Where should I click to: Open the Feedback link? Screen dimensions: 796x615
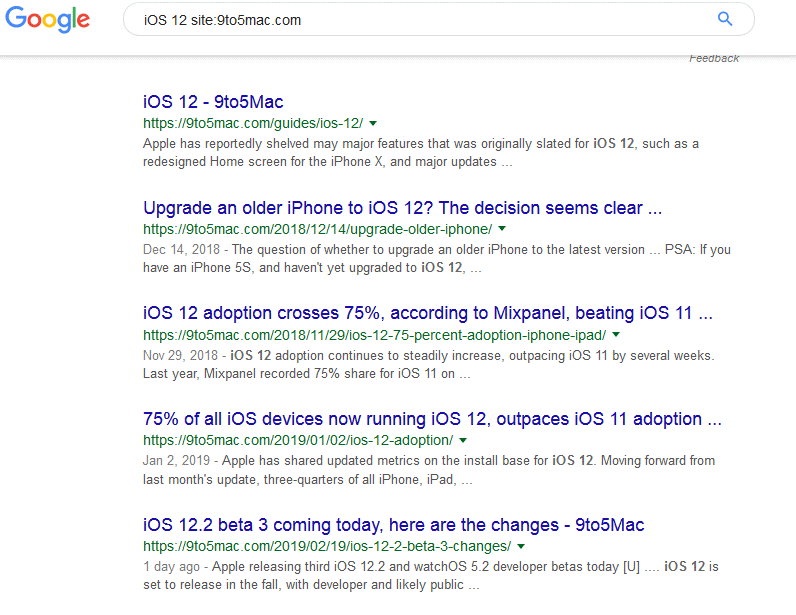[x=714, y=58]
